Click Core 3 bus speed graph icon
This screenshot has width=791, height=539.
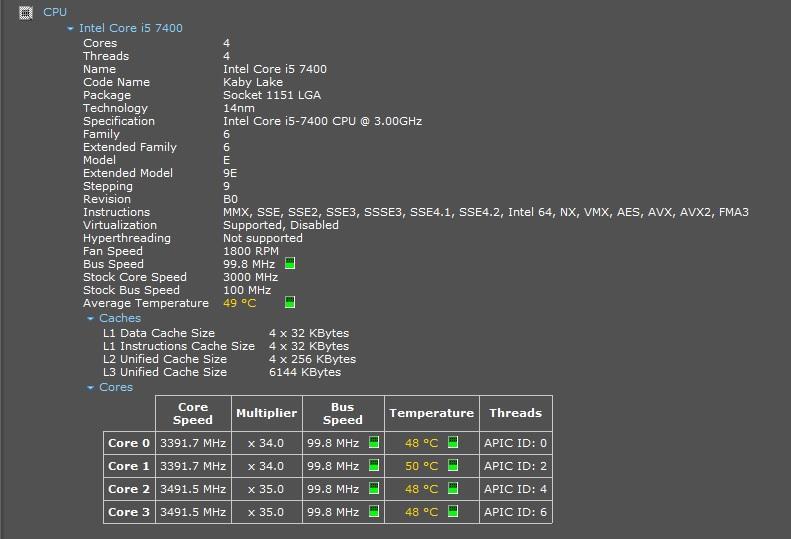coord(374,511)
